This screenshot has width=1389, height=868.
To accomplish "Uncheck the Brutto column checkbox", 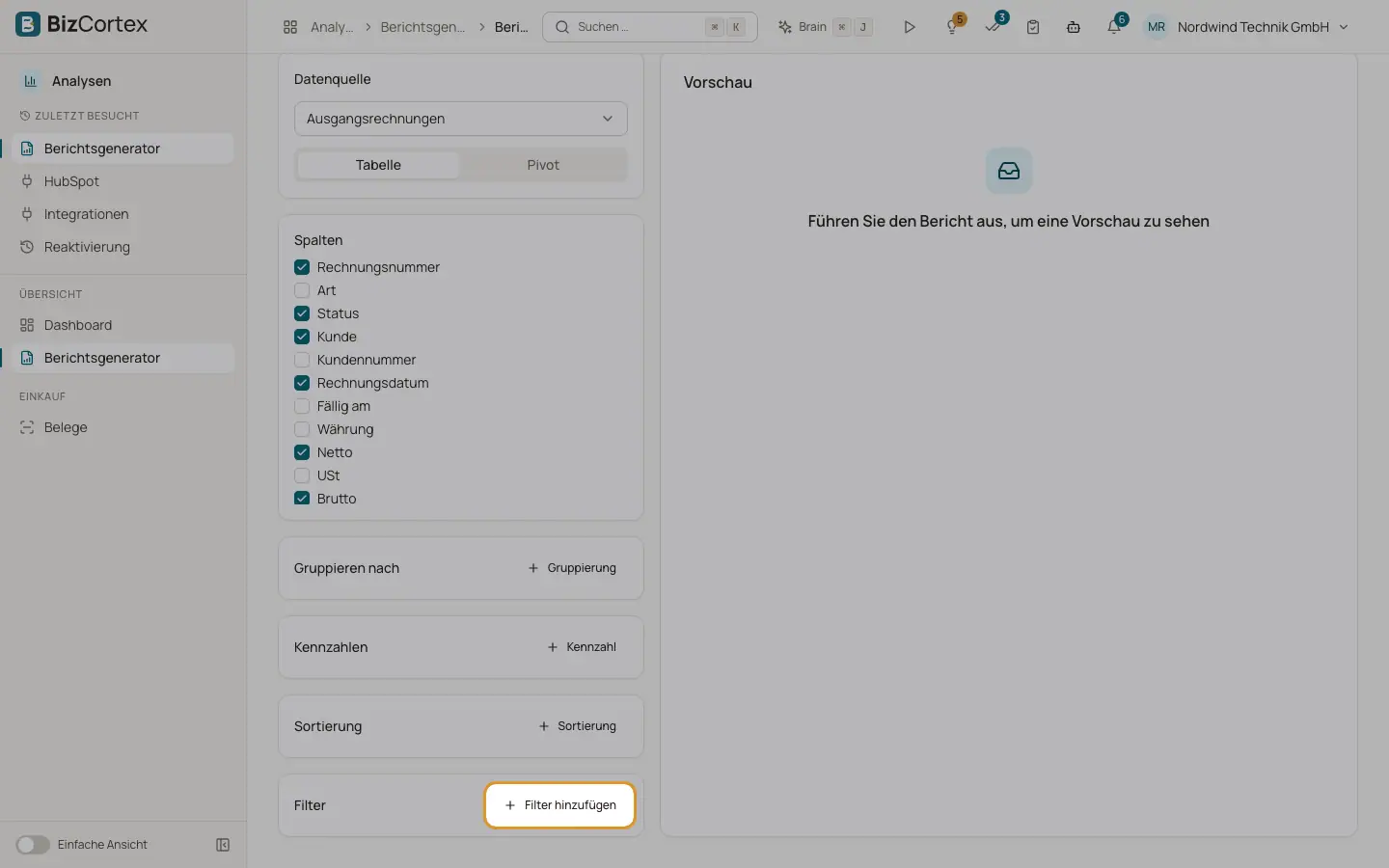I will point(302,499).
